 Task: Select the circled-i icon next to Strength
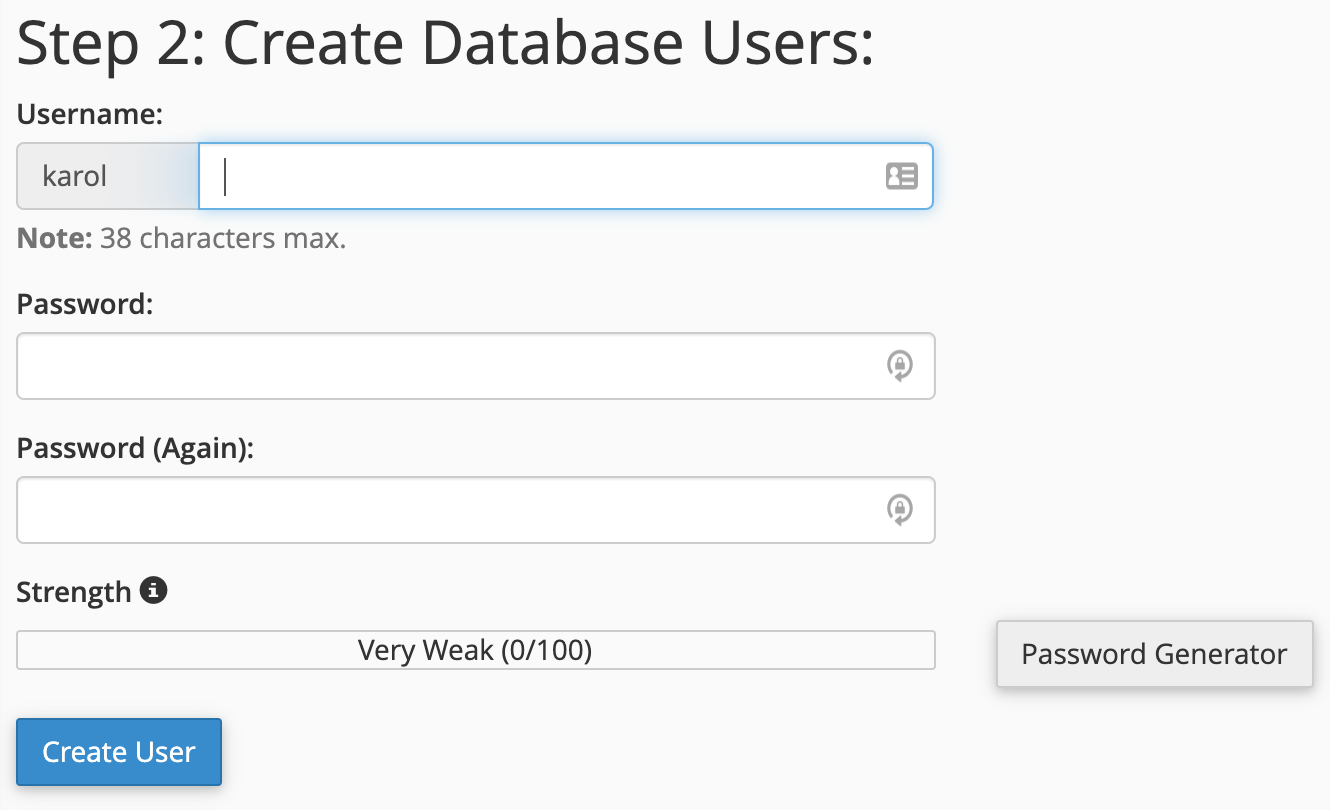pos(152,591)
